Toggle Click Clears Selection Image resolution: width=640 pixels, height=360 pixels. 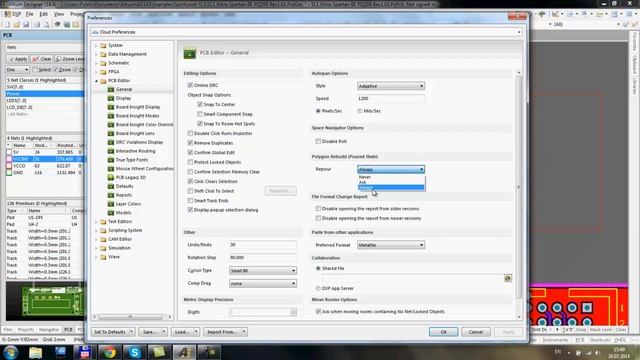click(190, 181)
